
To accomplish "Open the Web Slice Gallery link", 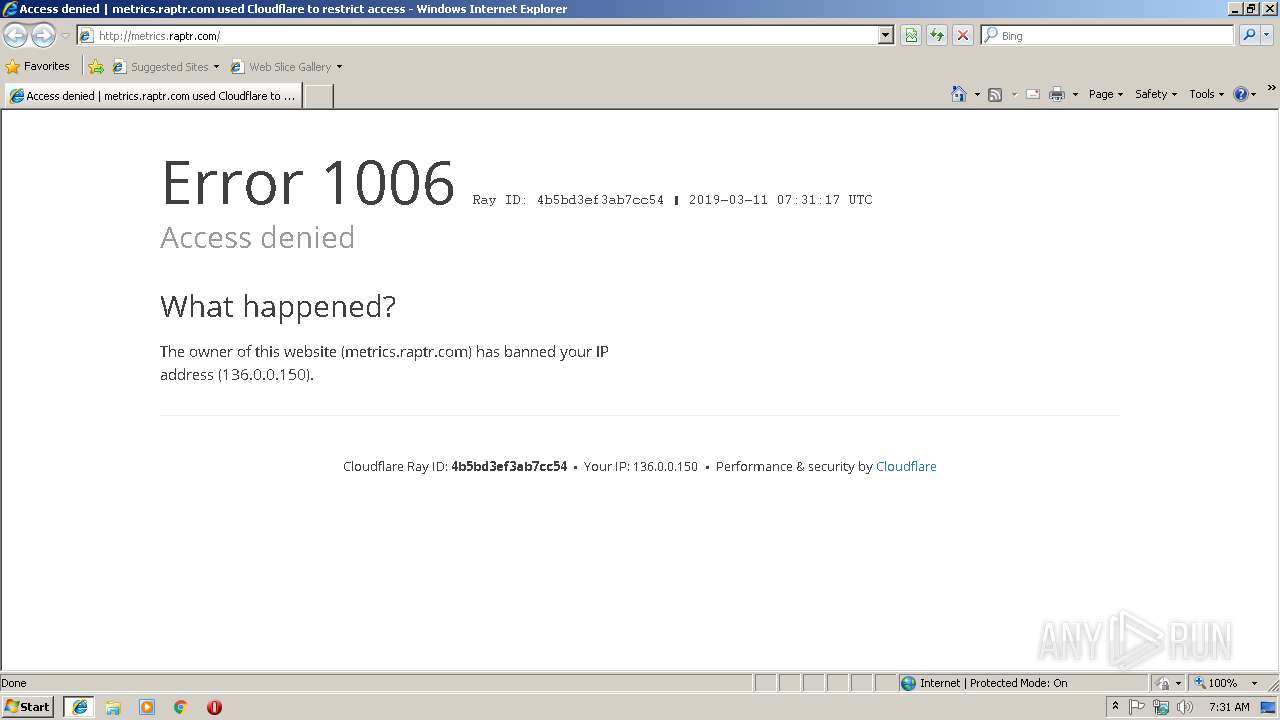I will (x=281, y=67).
